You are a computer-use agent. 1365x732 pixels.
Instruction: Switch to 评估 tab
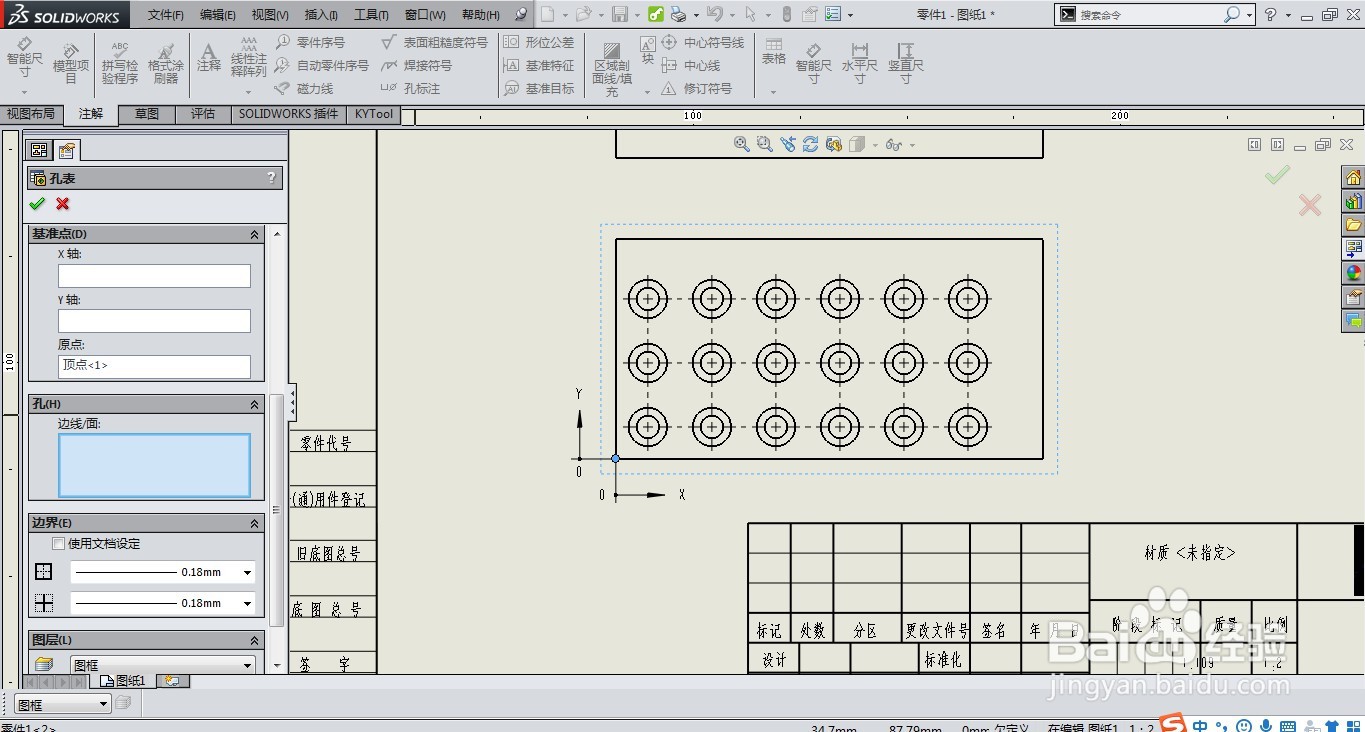203,115
